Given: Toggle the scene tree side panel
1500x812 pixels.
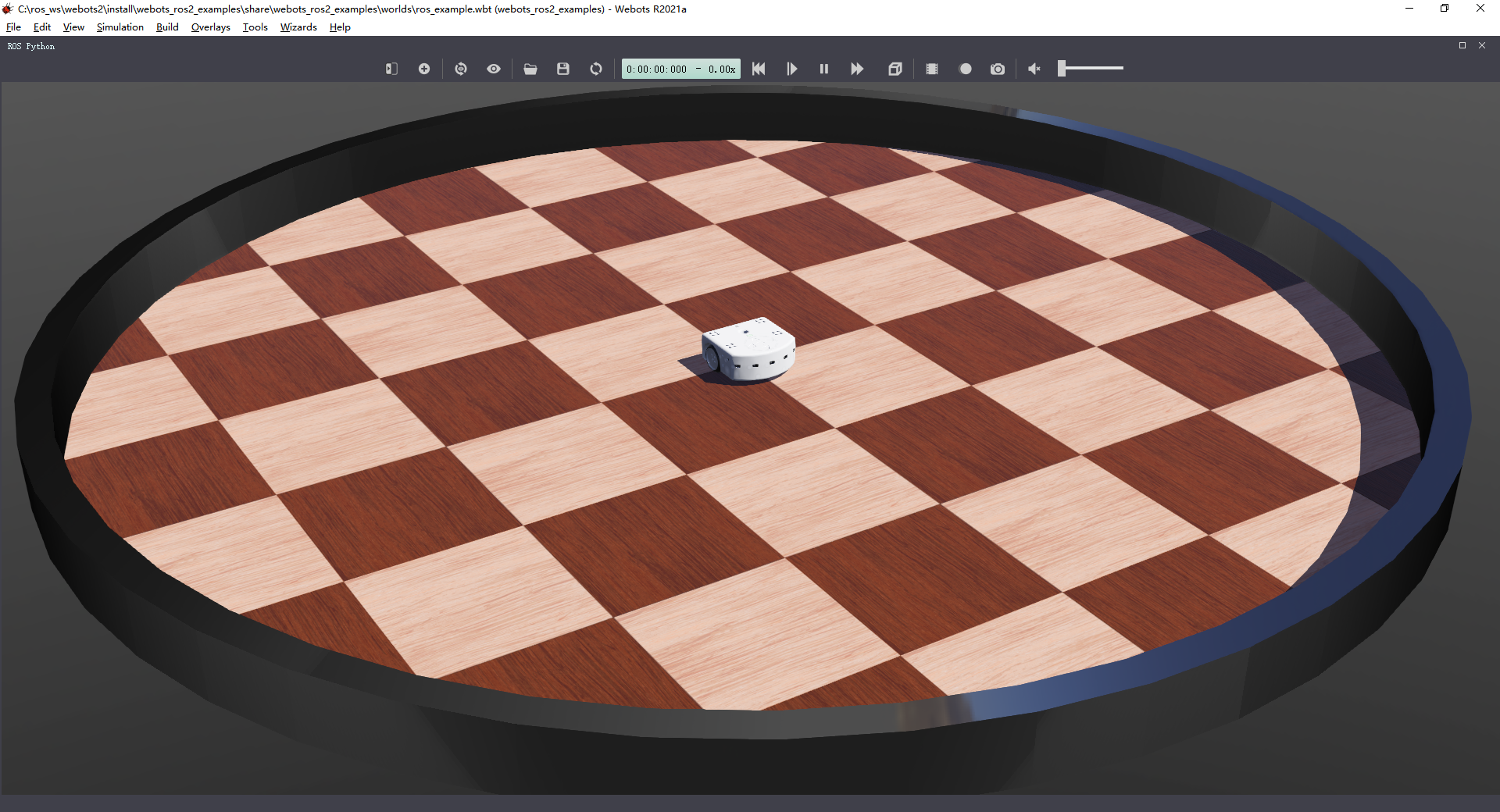Looking at the screenshot, I should 391,69.
